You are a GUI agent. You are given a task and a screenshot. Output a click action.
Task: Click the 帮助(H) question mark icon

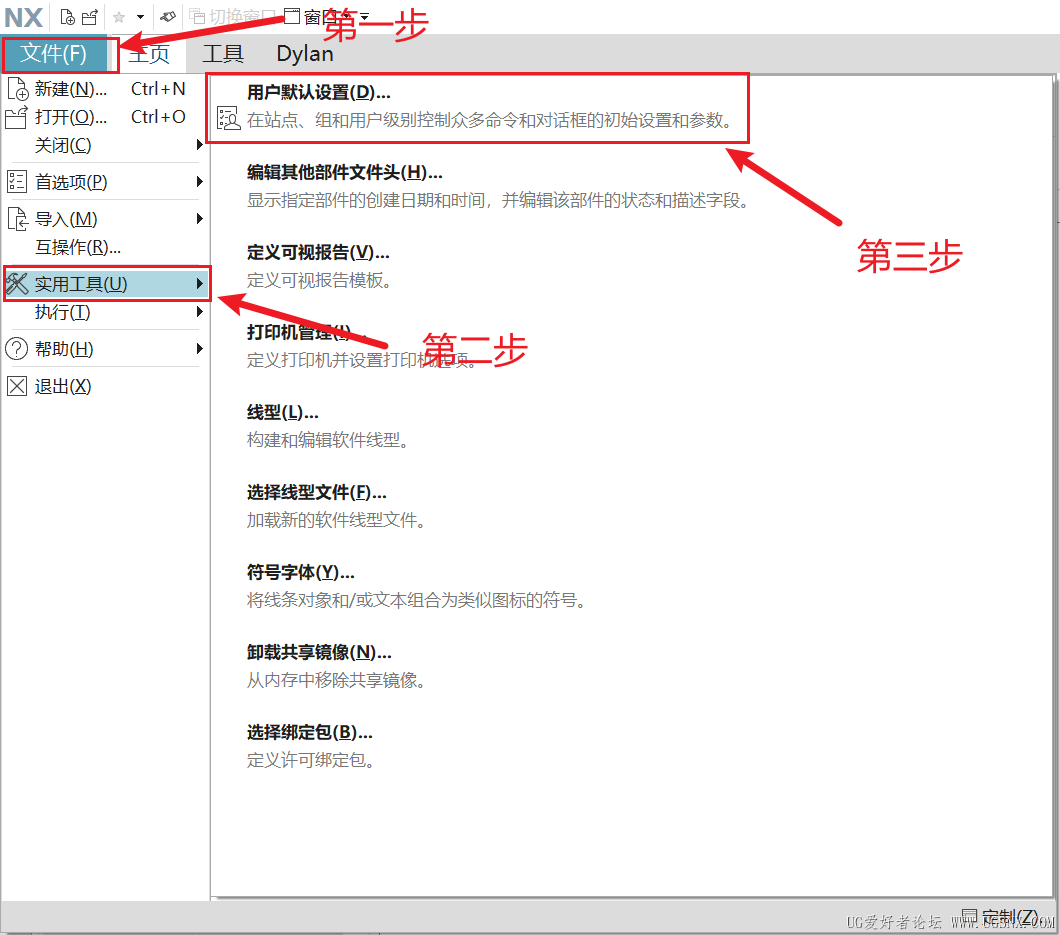[17, 349]
